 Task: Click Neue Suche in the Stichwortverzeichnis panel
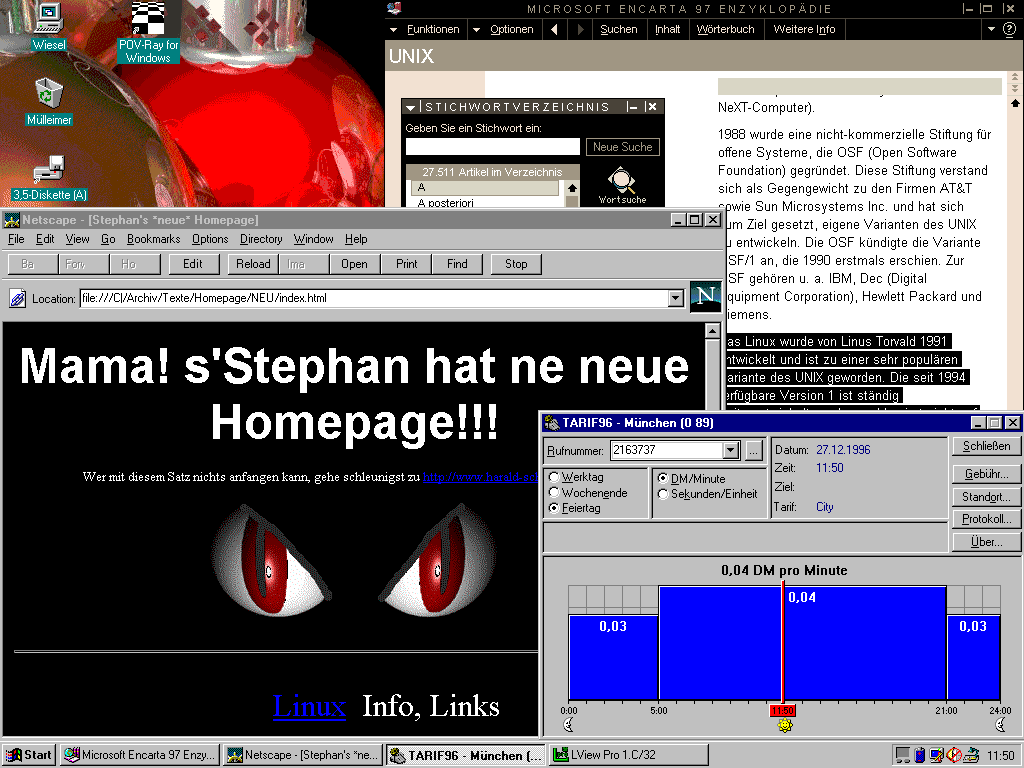pos(622,147)
